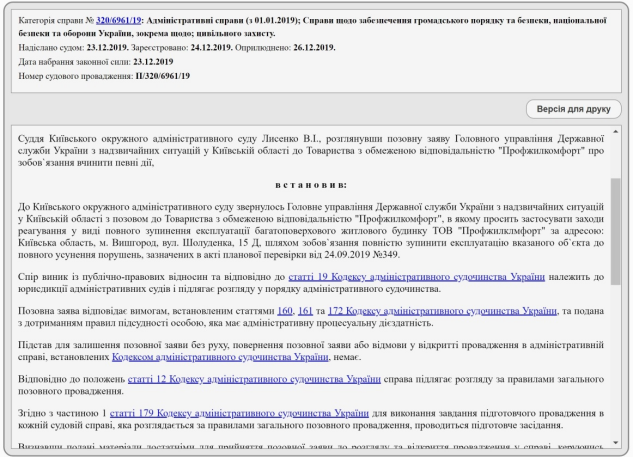Open the статті 19 Кодексу адміністративного судочинства link
The width and height of the screenshot is (634, 458).
(416, 277)
